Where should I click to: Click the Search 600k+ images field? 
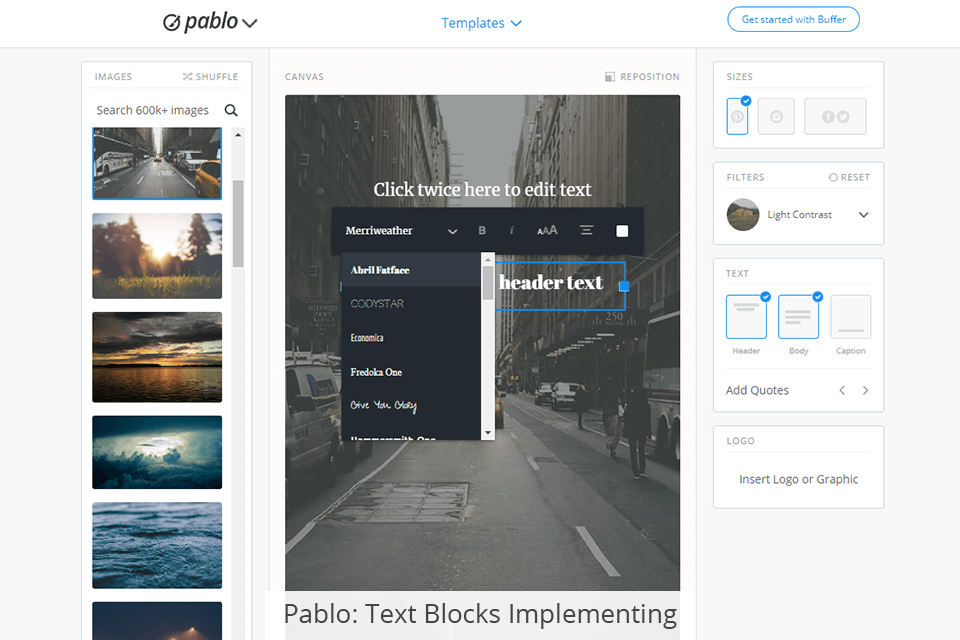coord(152,110)
